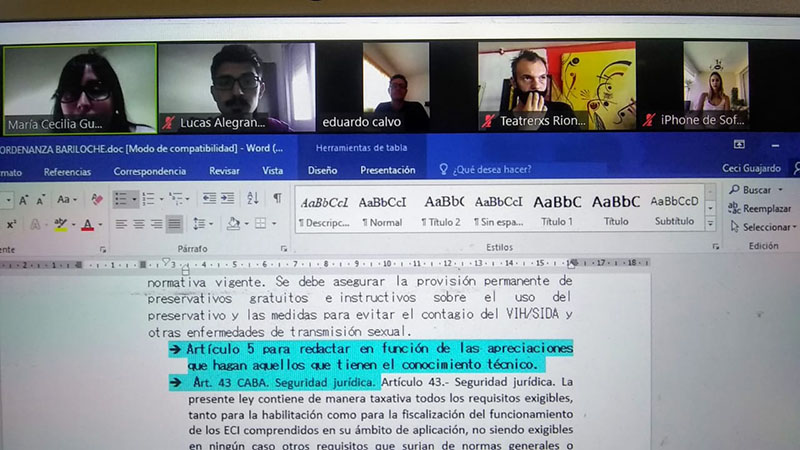Open the Estilos pane launcher
This screenshot has height=450, width=800.
(x=716, y=246)
